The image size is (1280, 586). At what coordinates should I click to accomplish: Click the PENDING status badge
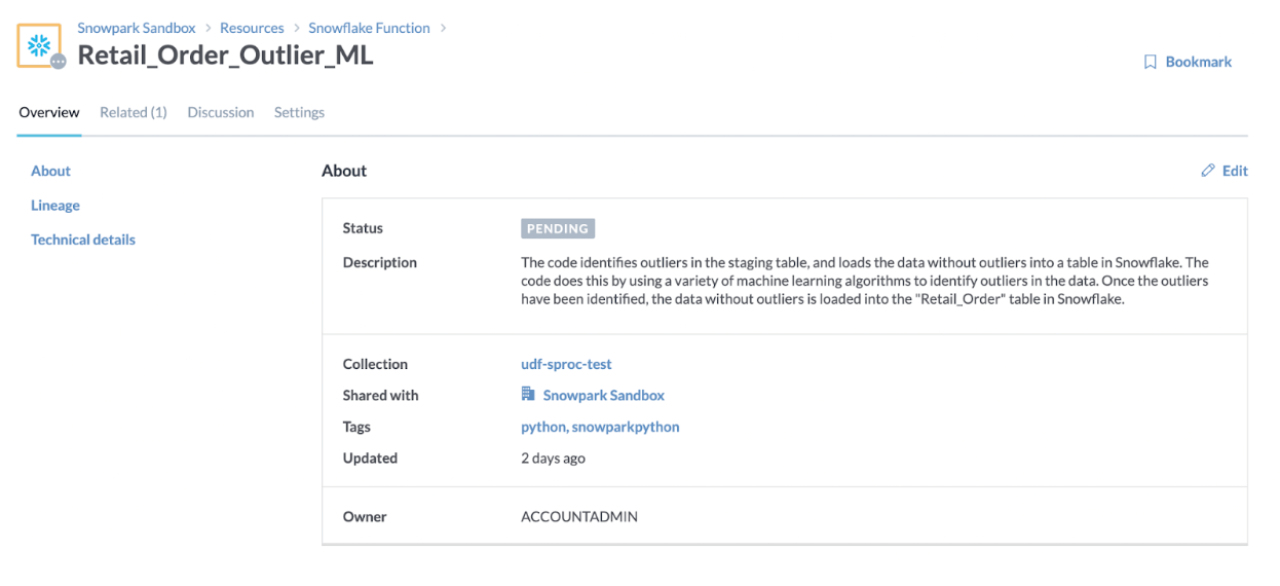point(558,228)
